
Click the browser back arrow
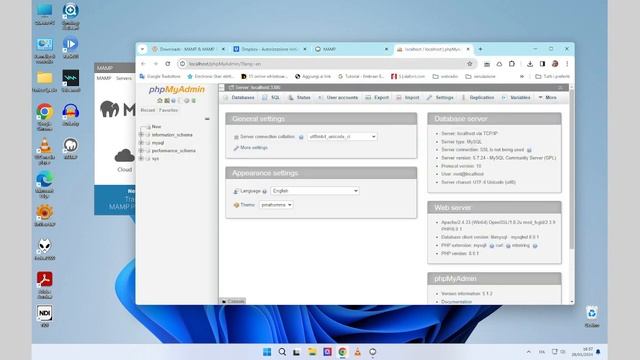(x=143, y=64)
